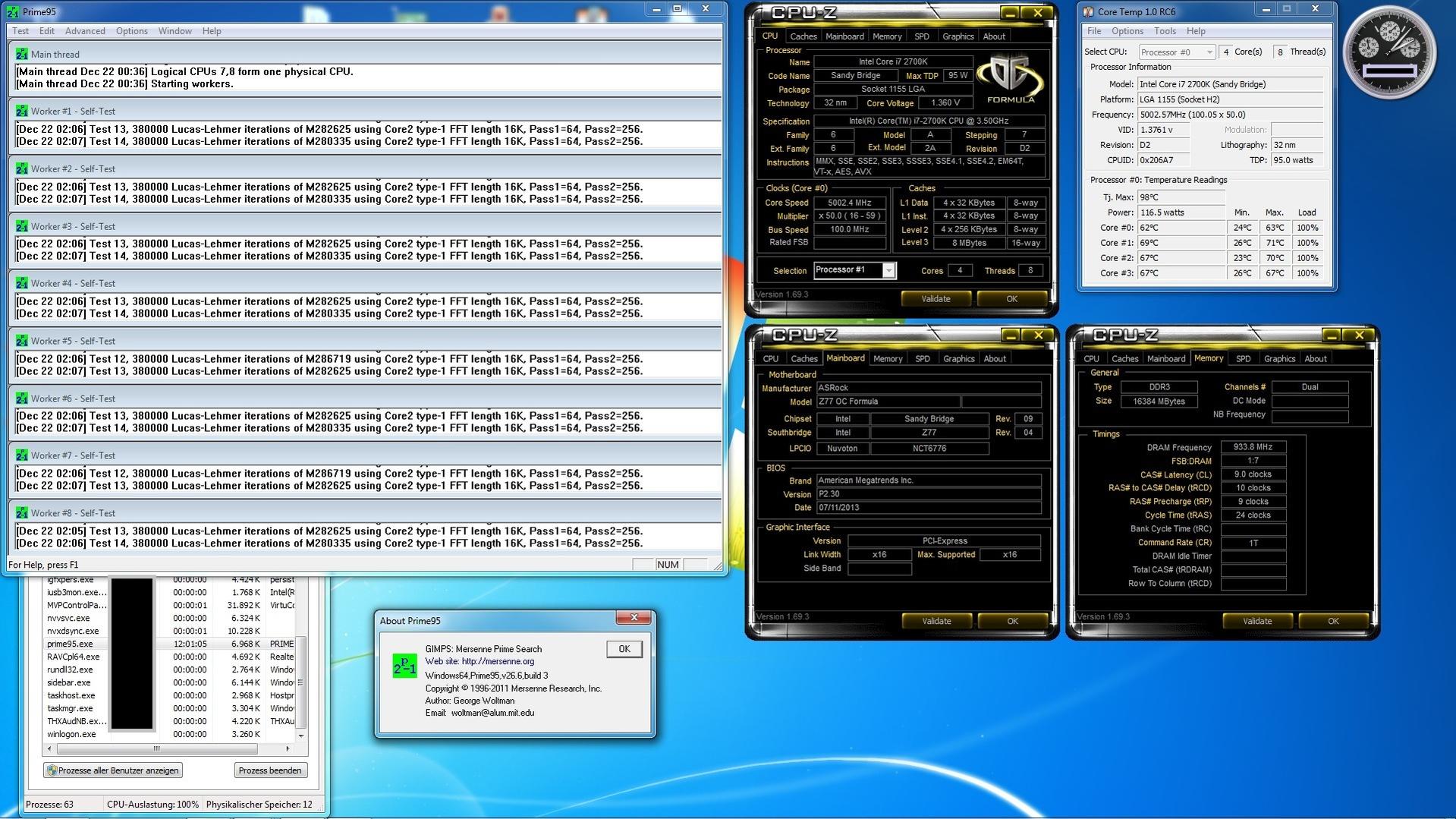
Task: Open the File menu in Core Temp
Action: click(x=1094, y=31)
